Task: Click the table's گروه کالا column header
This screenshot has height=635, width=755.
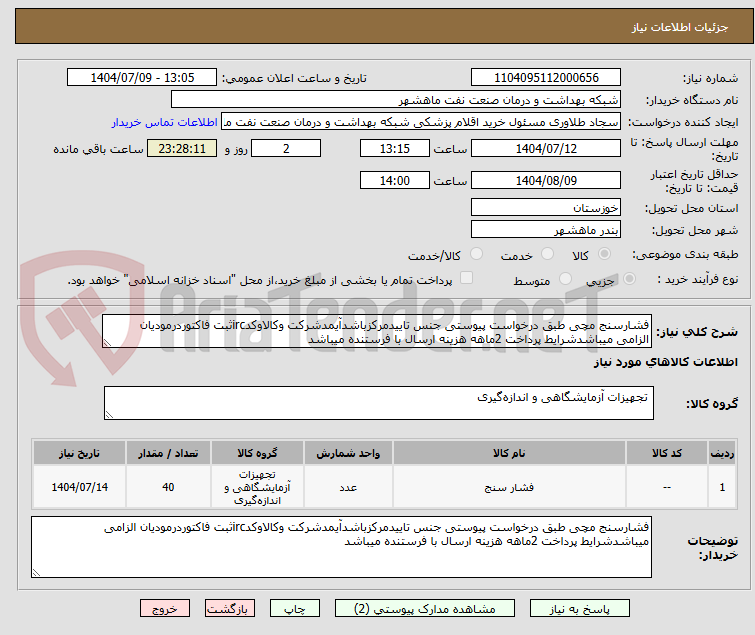Action: (x=257, y=453)
